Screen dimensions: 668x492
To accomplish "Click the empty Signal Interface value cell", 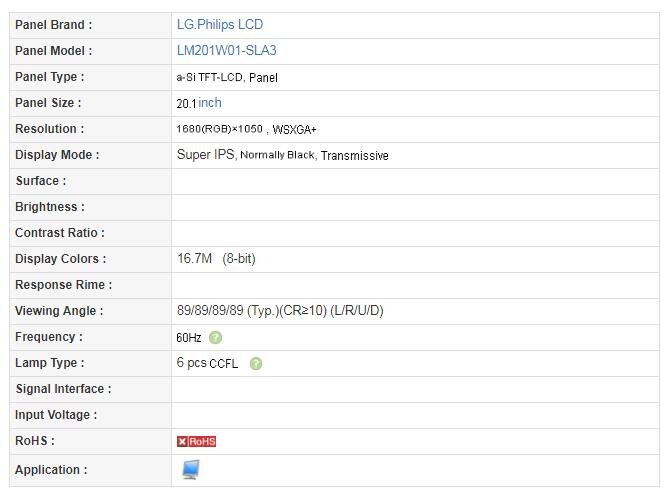I will pyautogui.click(x=415, y=389).
